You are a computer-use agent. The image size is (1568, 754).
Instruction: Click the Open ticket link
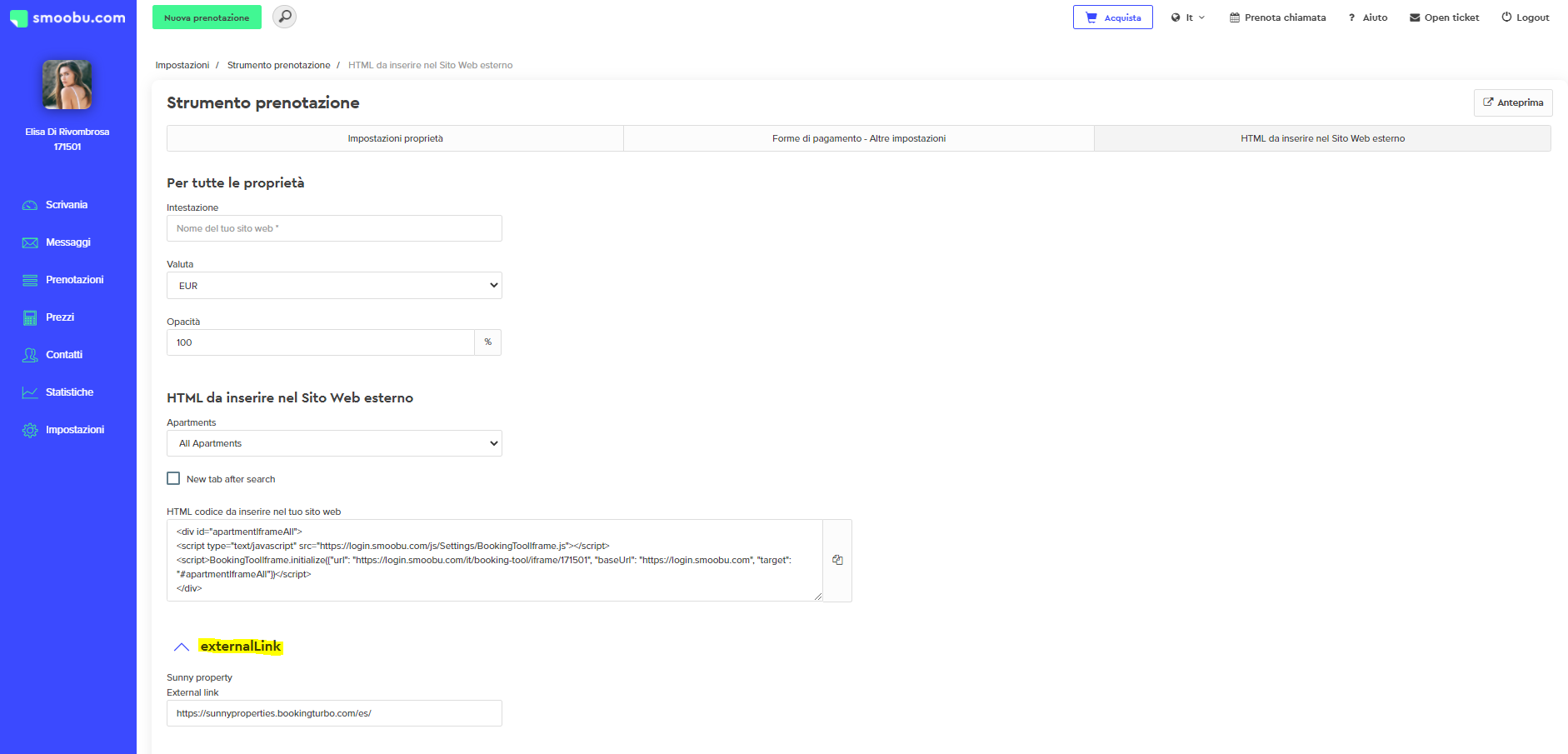tap(1444, 17)
